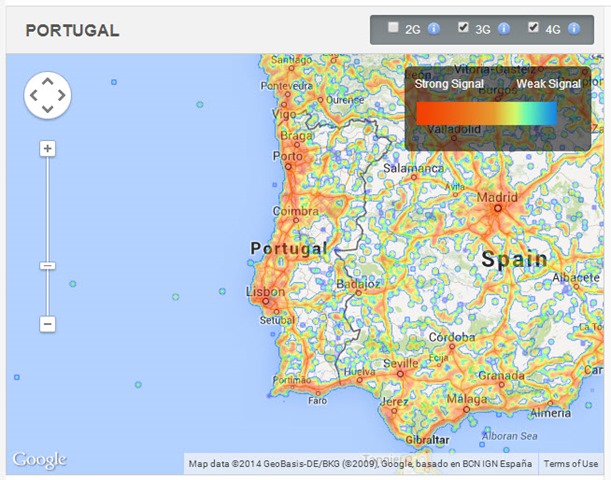Click the Badajoz city label
The height and width of the screenshot is (480, 611).
358,284
